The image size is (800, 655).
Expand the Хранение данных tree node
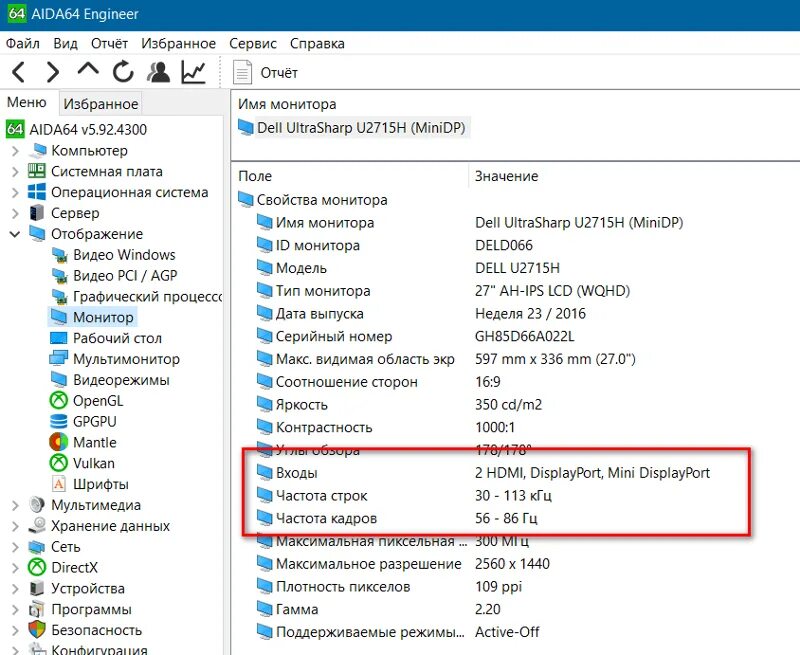coord(15,526)
